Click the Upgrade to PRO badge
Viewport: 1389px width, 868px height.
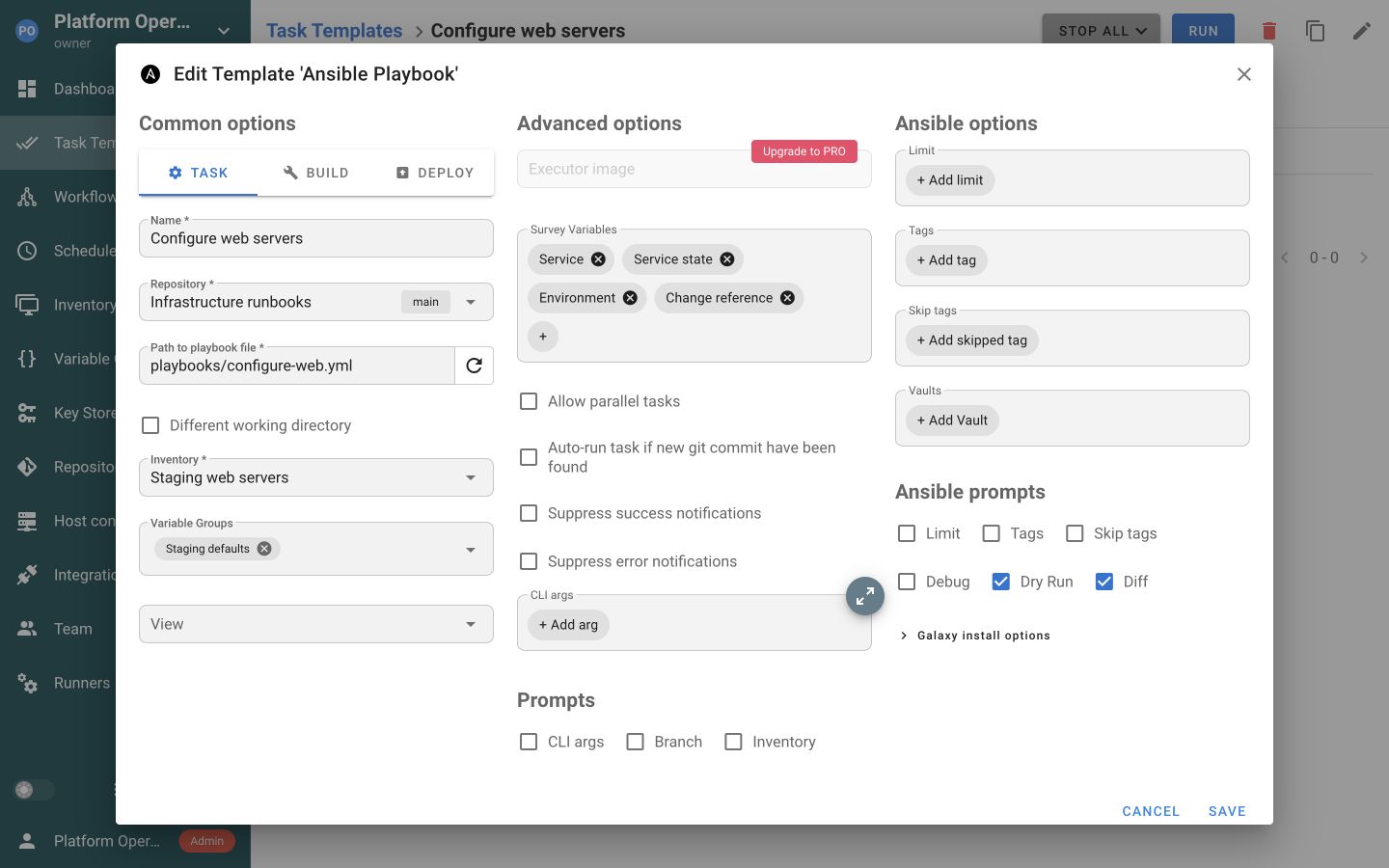pyautogui.click(x=804, y=151)
